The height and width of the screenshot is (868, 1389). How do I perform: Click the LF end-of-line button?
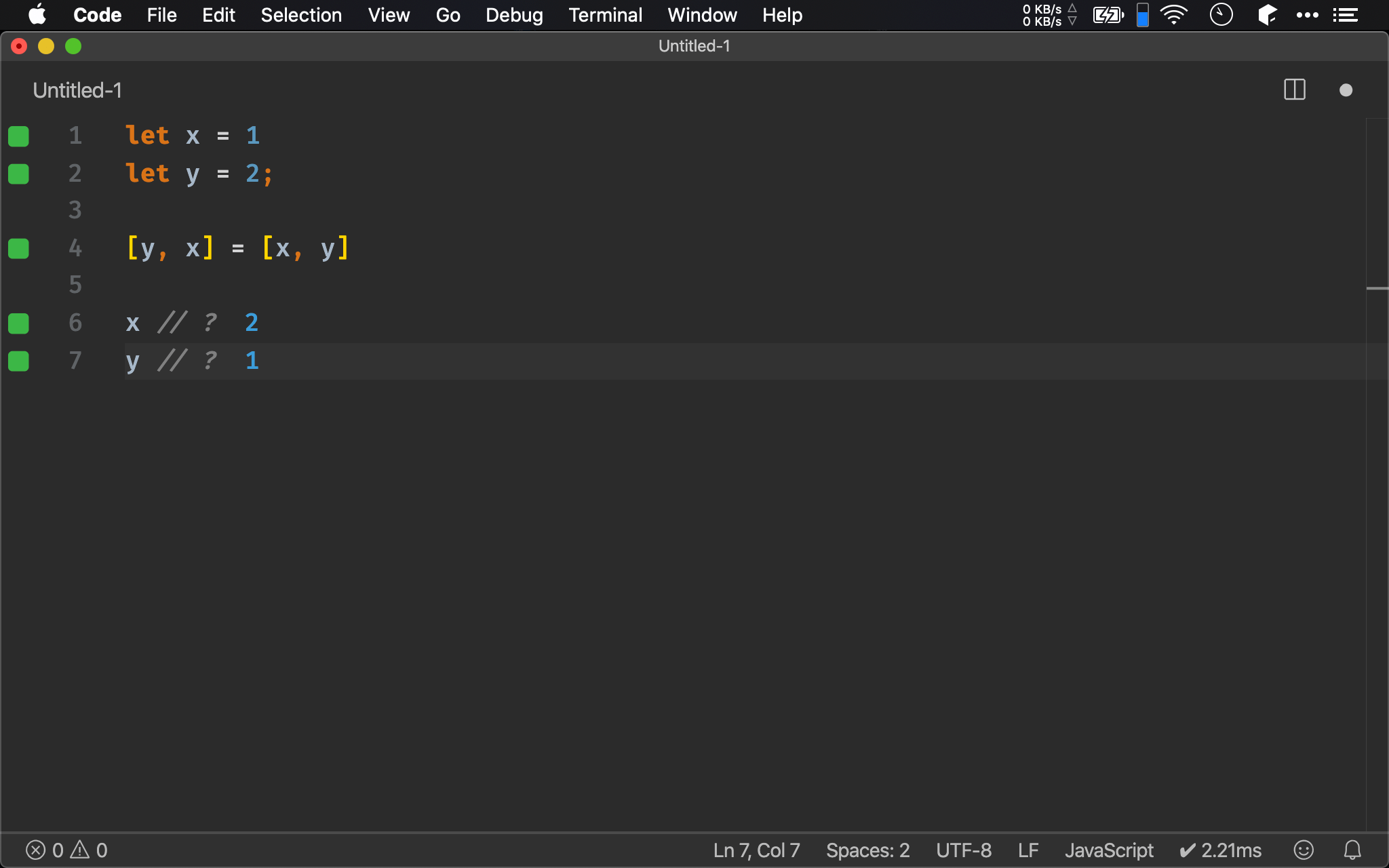coord(1028,850)
